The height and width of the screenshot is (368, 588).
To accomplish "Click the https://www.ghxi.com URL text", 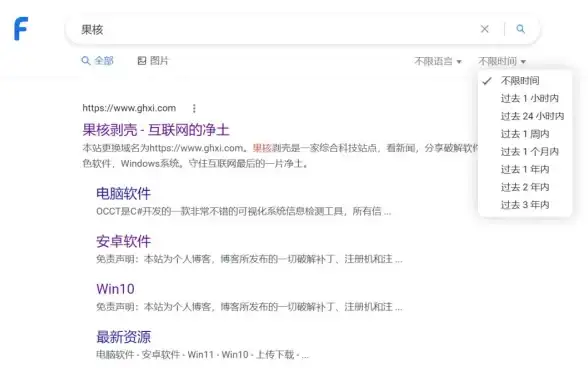I will [129, 108].
